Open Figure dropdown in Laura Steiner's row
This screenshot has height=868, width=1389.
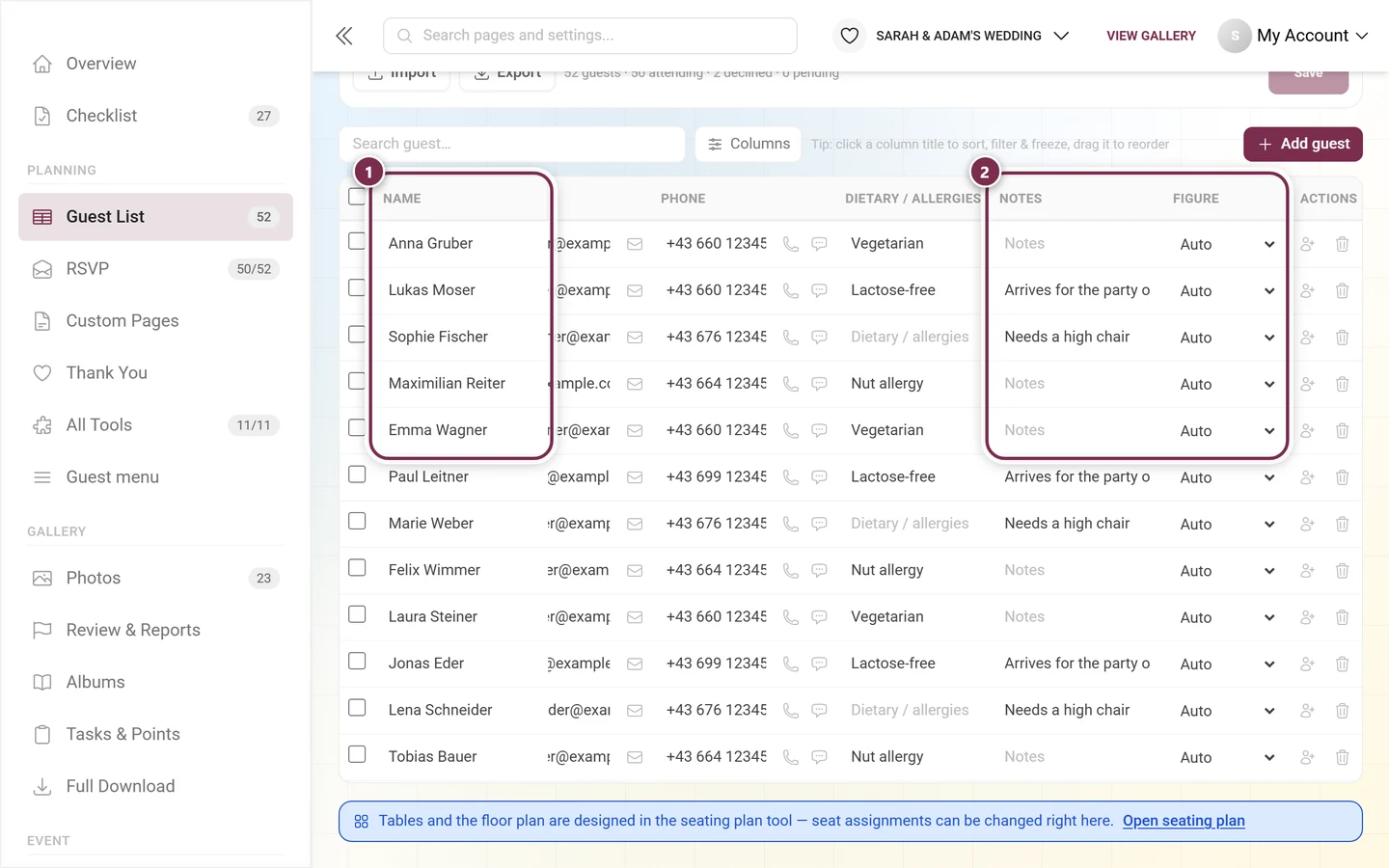point(1227,617)
